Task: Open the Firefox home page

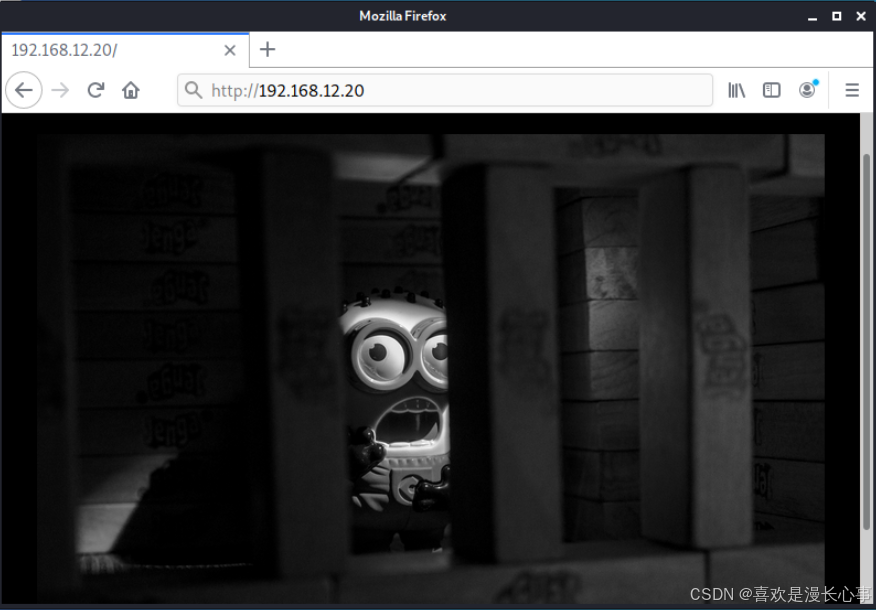Action: tap(131, 90)
